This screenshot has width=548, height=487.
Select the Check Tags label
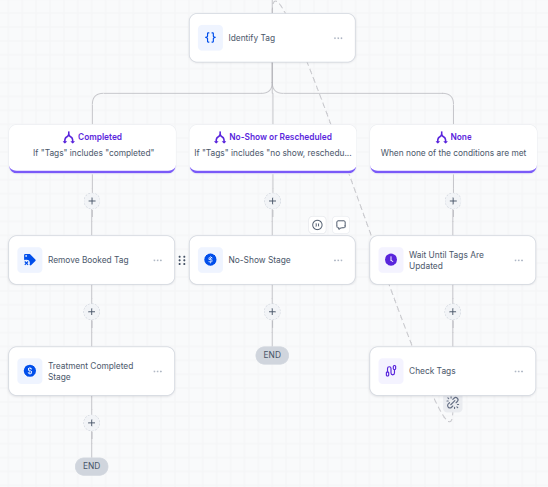(x=432, y=371)
